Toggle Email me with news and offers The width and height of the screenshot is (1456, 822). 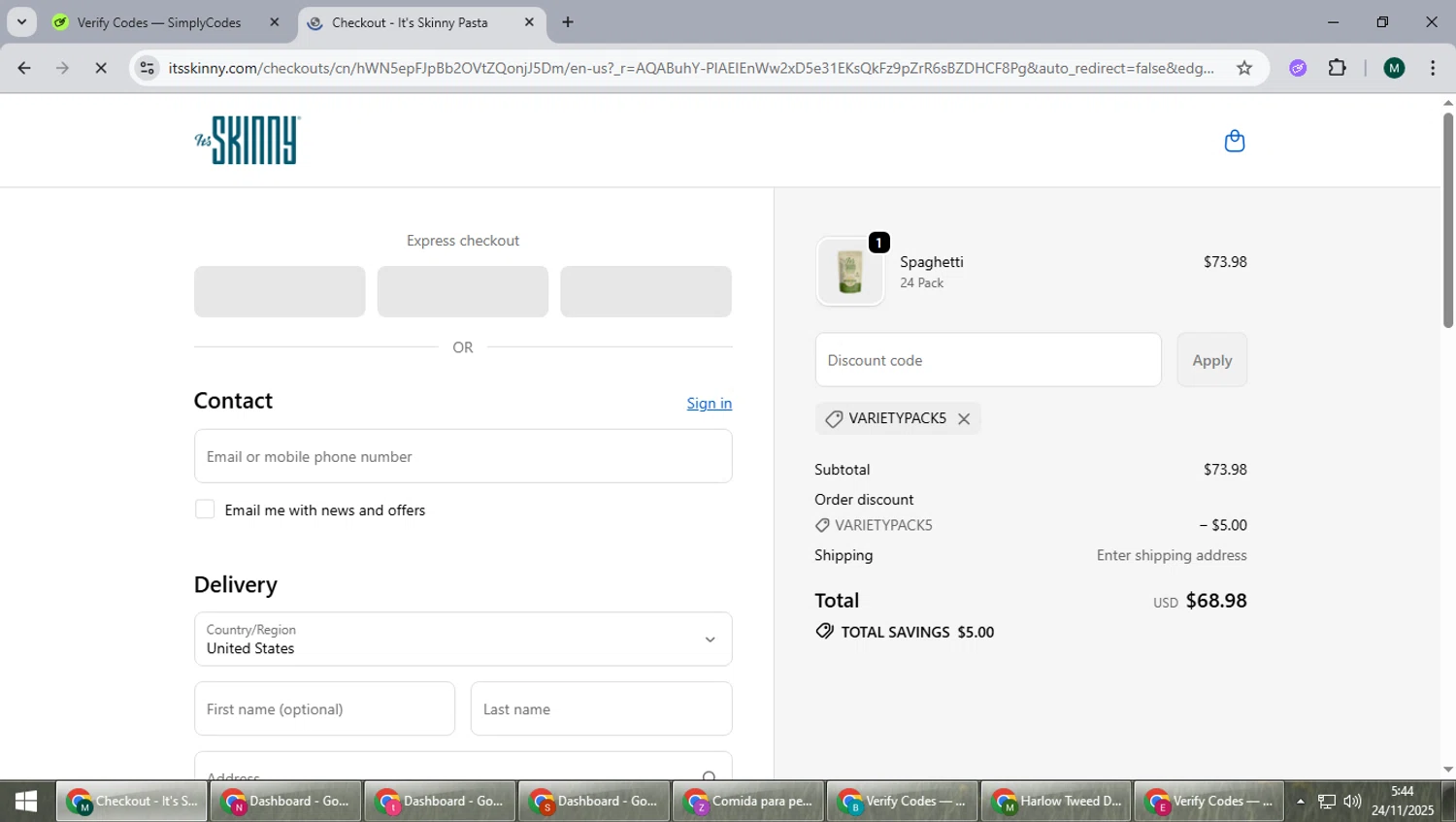pos(205,510)
